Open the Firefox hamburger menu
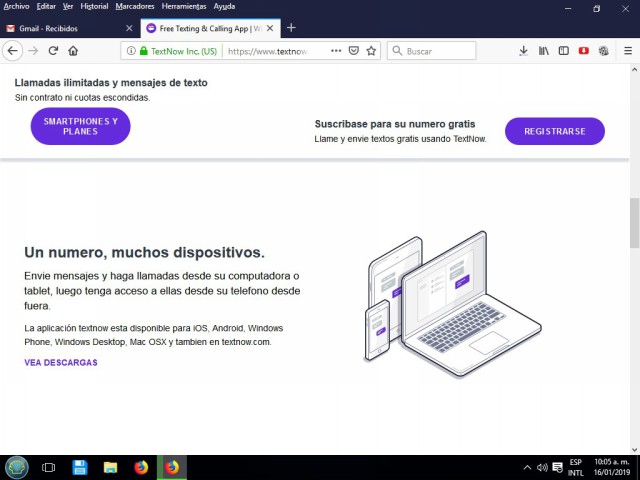Viewport: 640px width, 480px height. click(x=628, y=51)
